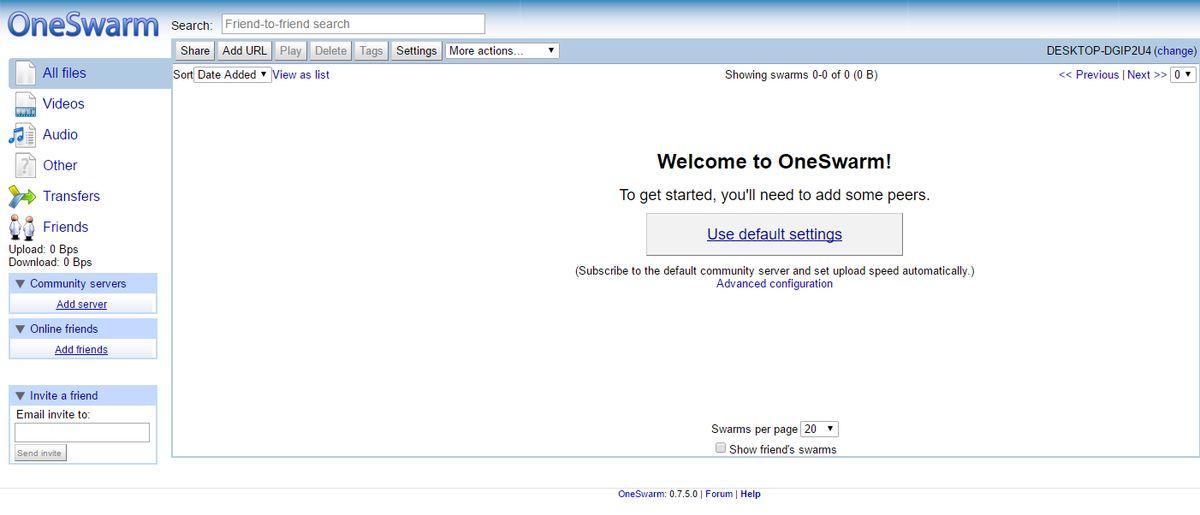
Task: Click the Audio music-note icon
Action: click(22, 135)
